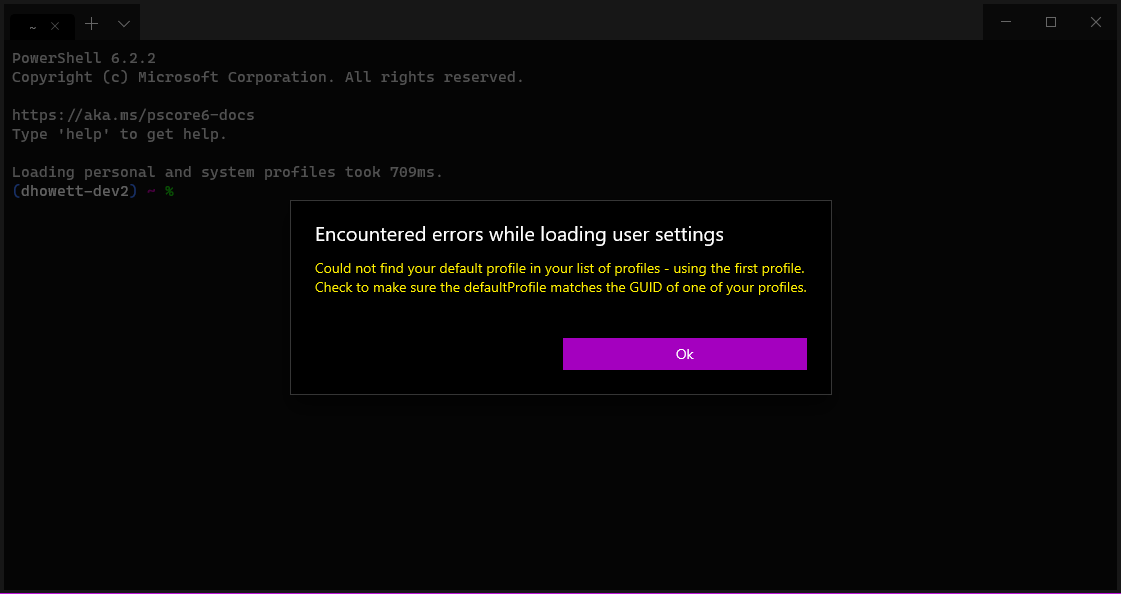Click the dhowett-dev2 hostname in the prompt
This screenshot has height=594, width=1121.
pos(73,190)
